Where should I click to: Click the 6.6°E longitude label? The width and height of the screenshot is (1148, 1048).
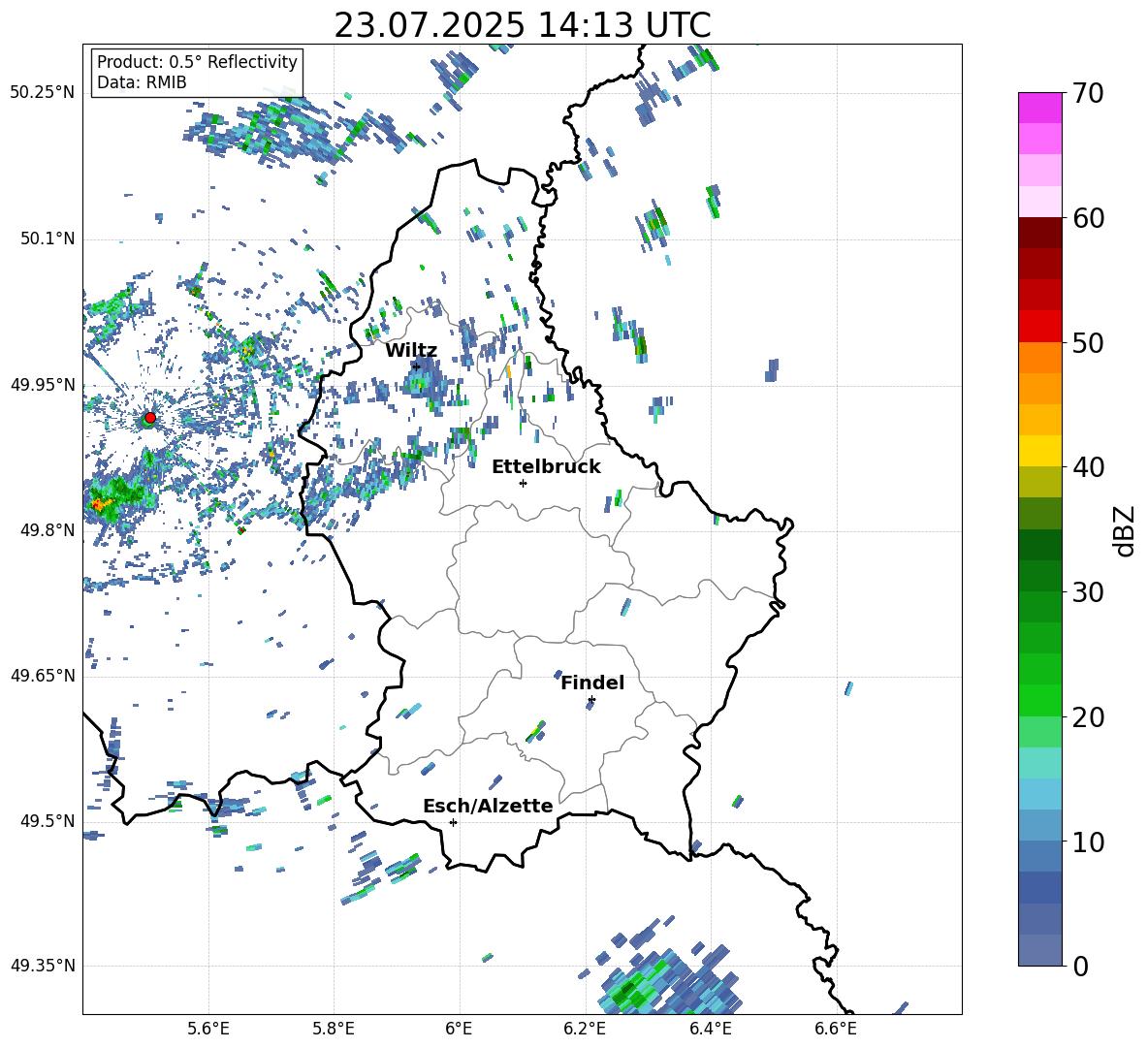(836, 1029)
